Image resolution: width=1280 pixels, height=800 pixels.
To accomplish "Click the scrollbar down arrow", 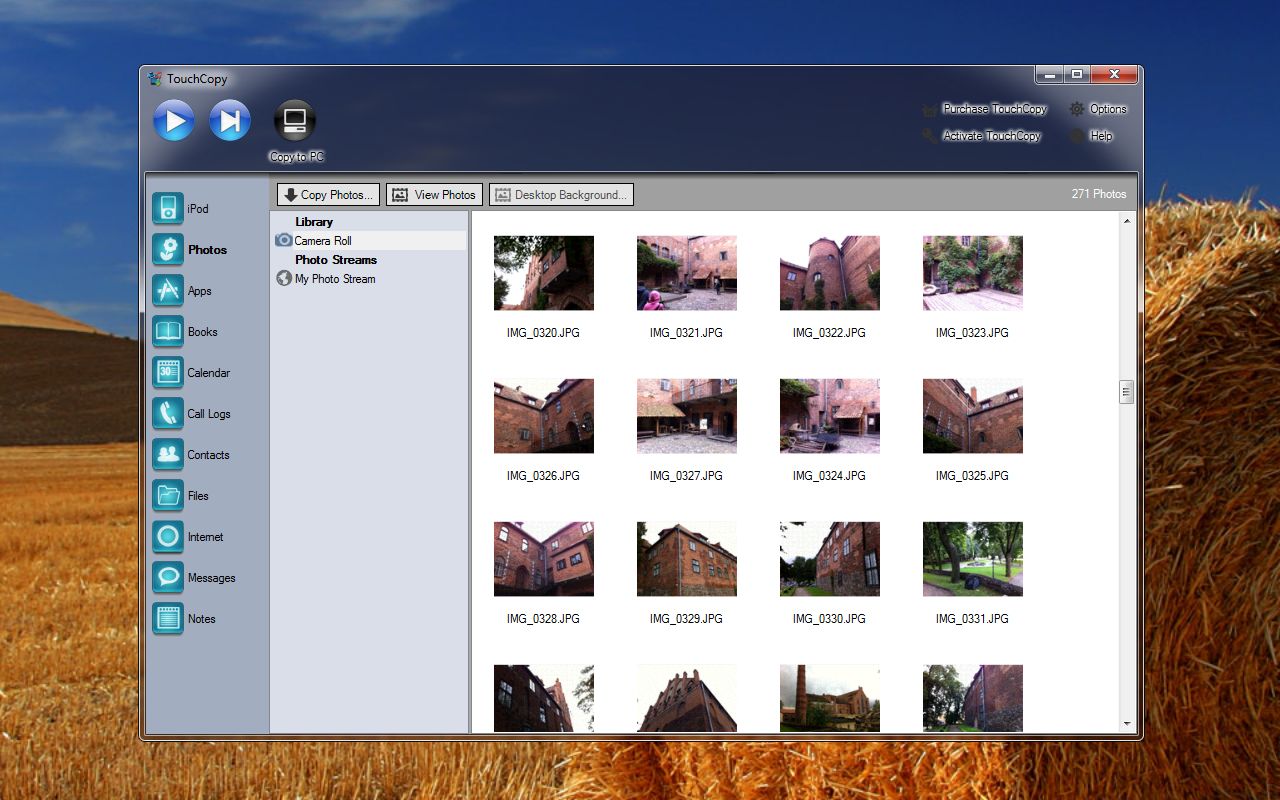I will pyautogui.click(x=1127, y=724).
